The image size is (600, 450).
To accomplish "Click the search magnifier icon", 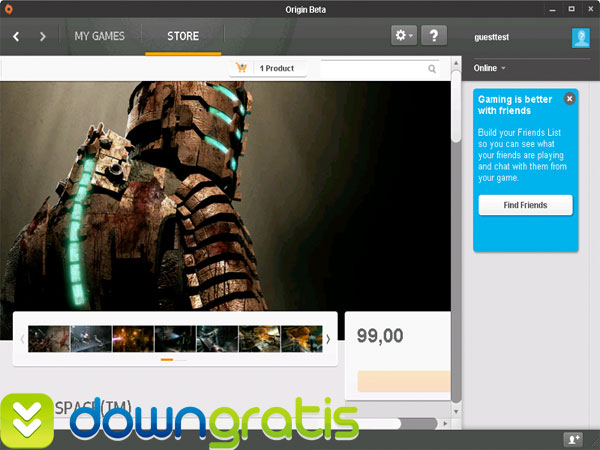I will pos(432,69).
